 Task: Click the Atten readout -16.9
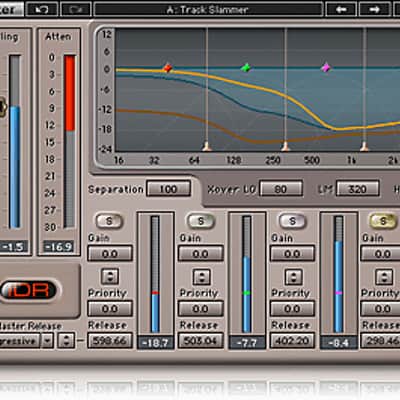tap(59, 247)
